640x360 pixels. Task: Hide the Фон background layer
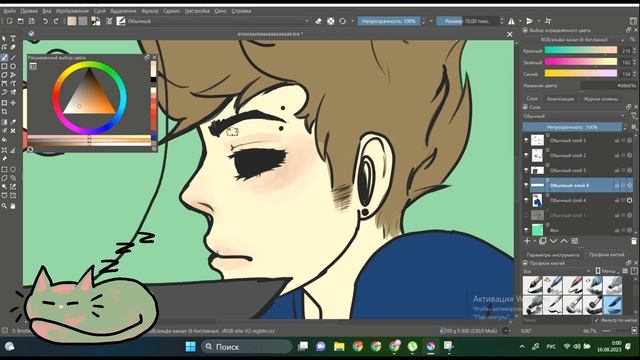[526, 230]
